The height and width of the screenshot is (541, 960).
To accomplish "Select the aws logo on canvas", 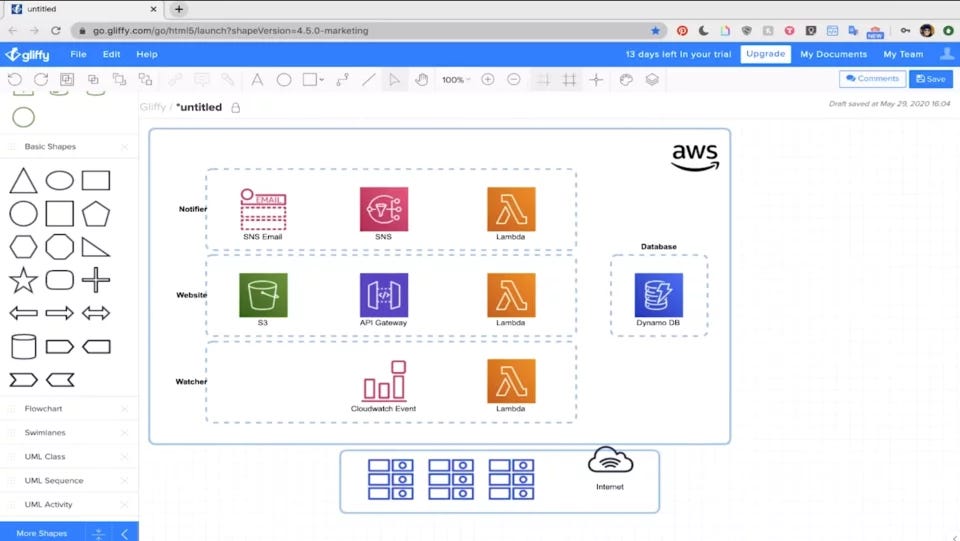I will (x=696, y=158).
